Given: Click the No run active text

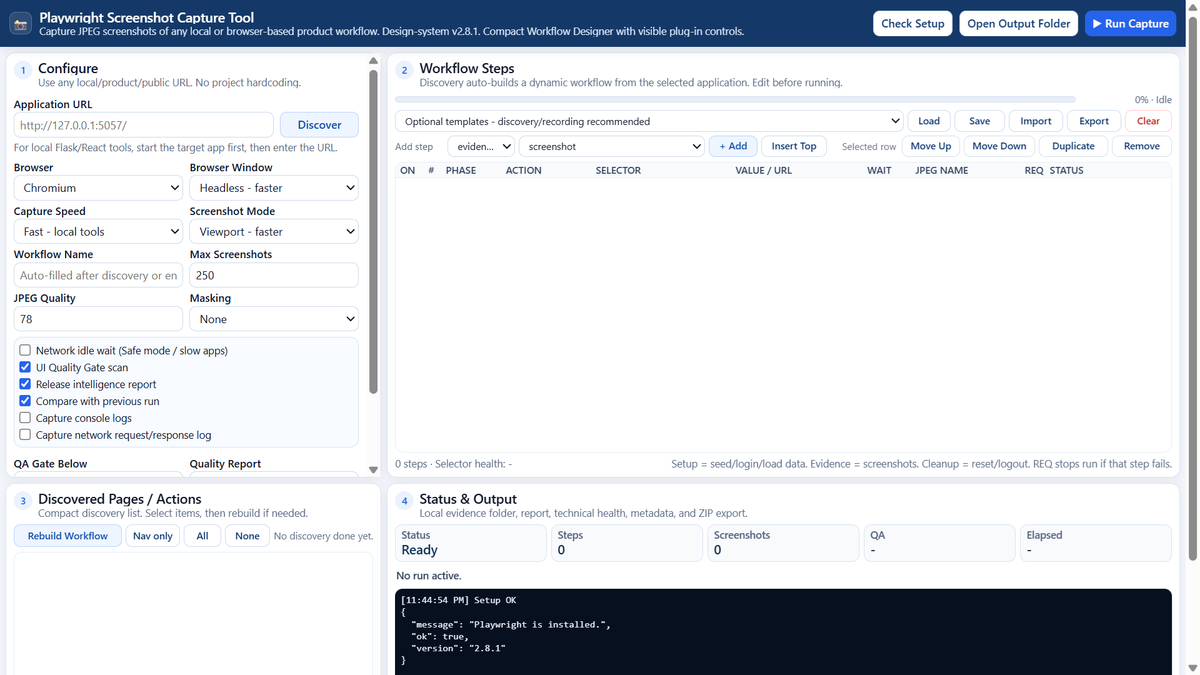Looking at the screenshot, I should (x=429, y=576).
